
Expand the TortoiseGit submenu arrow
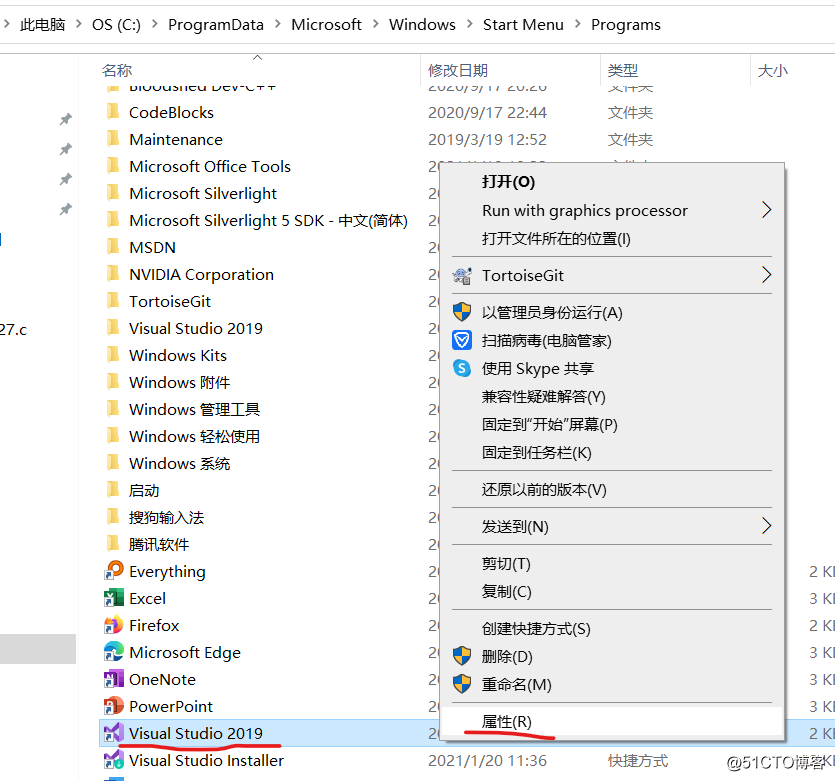pos(766,275)
